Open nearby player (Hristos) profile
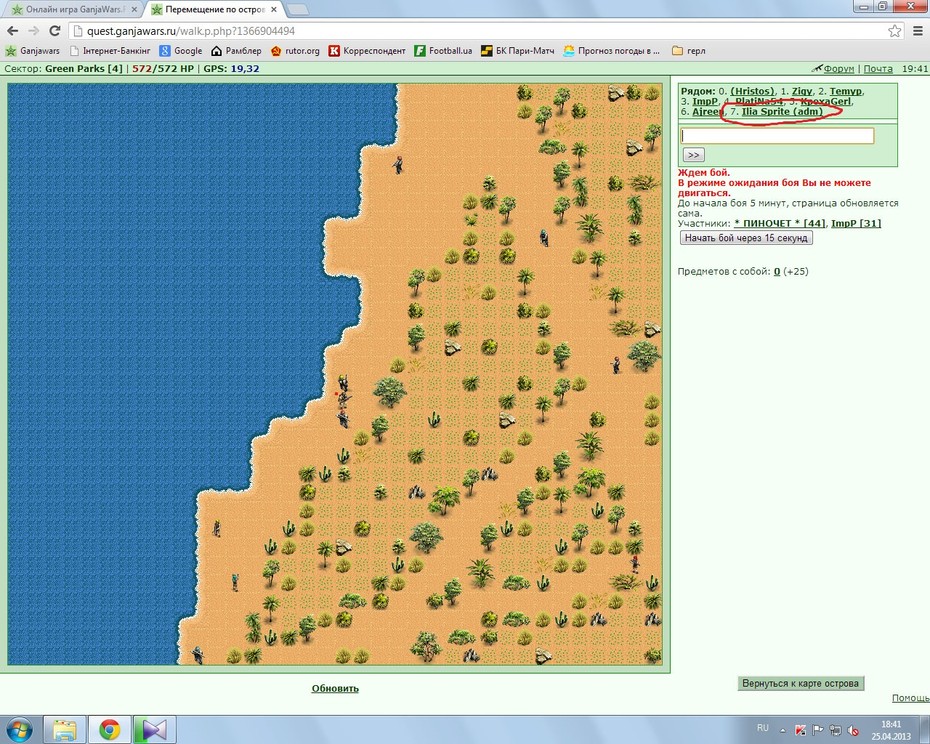 (752, 91)
